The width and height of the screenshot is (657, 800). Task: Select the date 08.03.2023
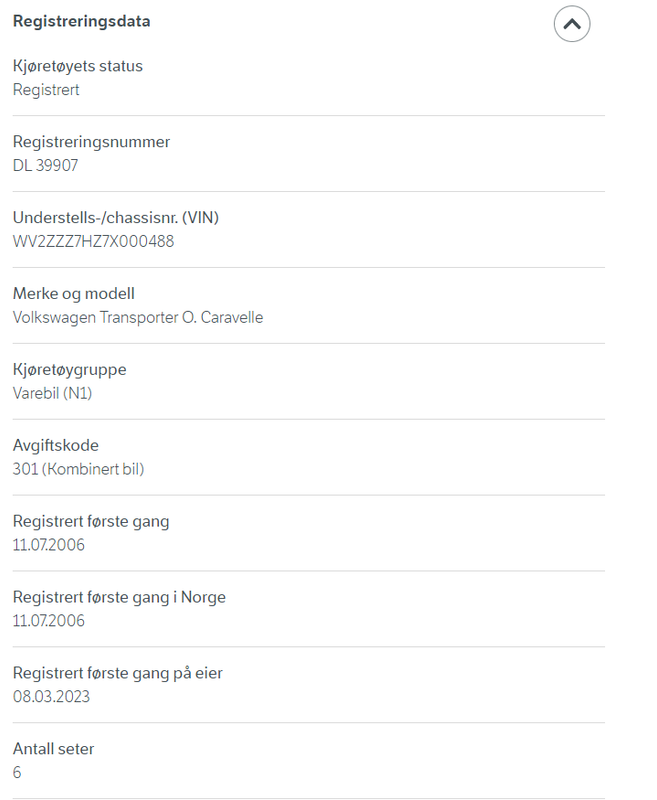coord(51,697)
